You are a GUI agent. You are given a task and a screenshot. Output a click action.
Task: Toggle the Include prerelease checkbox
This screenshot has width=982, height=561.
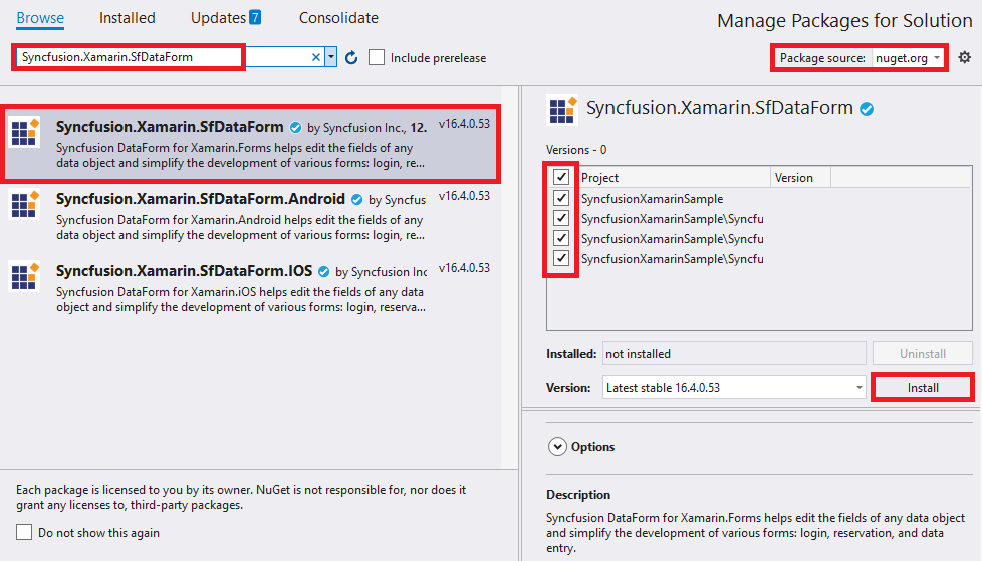pyautogui.click(x=377, y=58)
